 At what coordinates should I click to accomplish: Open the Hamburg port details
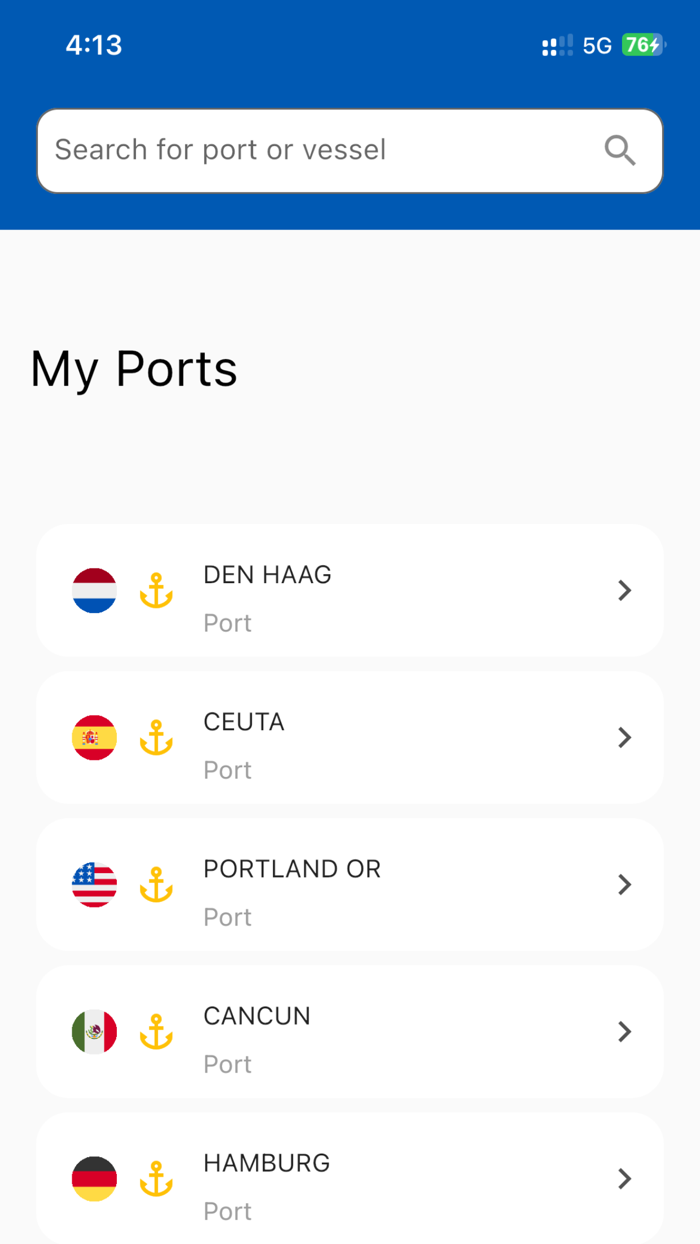[625, 1178]
